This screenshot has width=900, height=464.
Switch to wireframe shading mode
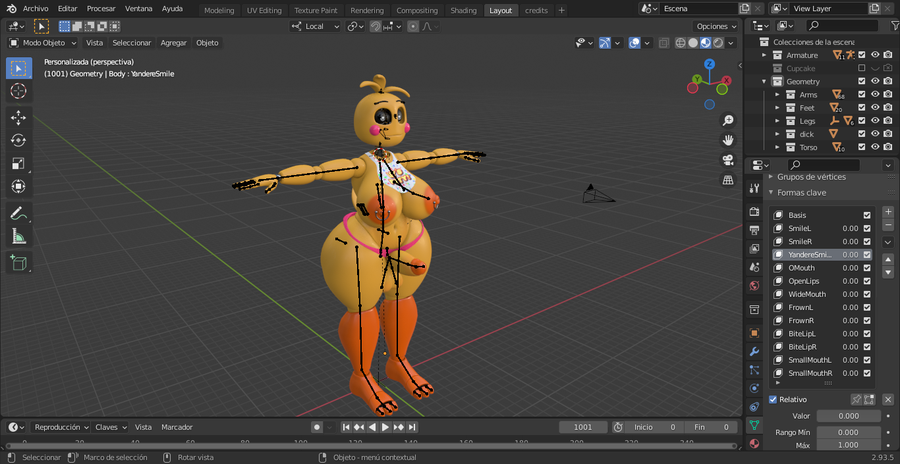[681, 43]
